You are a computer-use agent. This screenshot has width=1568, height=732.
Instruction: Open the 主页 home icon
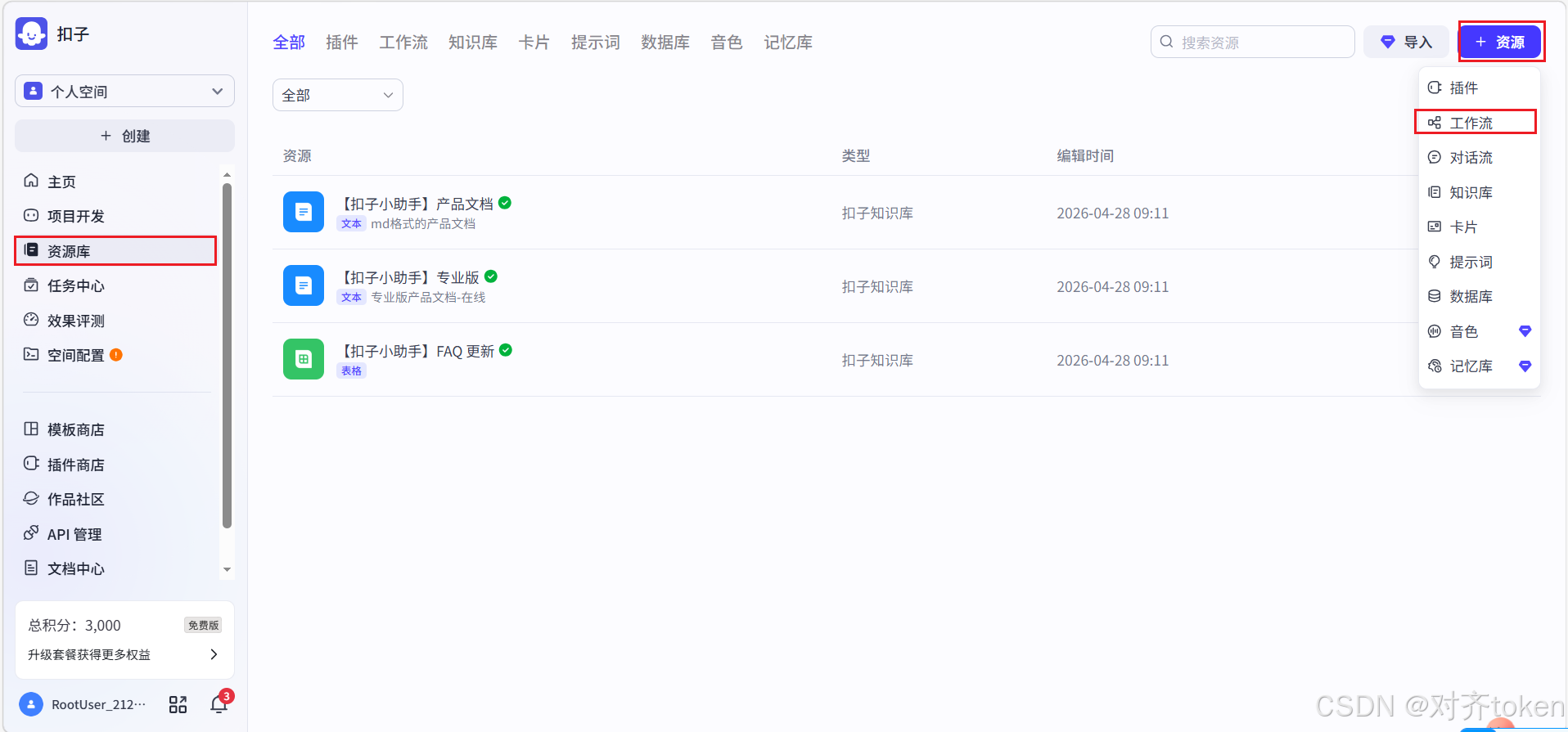coord(31,181)
